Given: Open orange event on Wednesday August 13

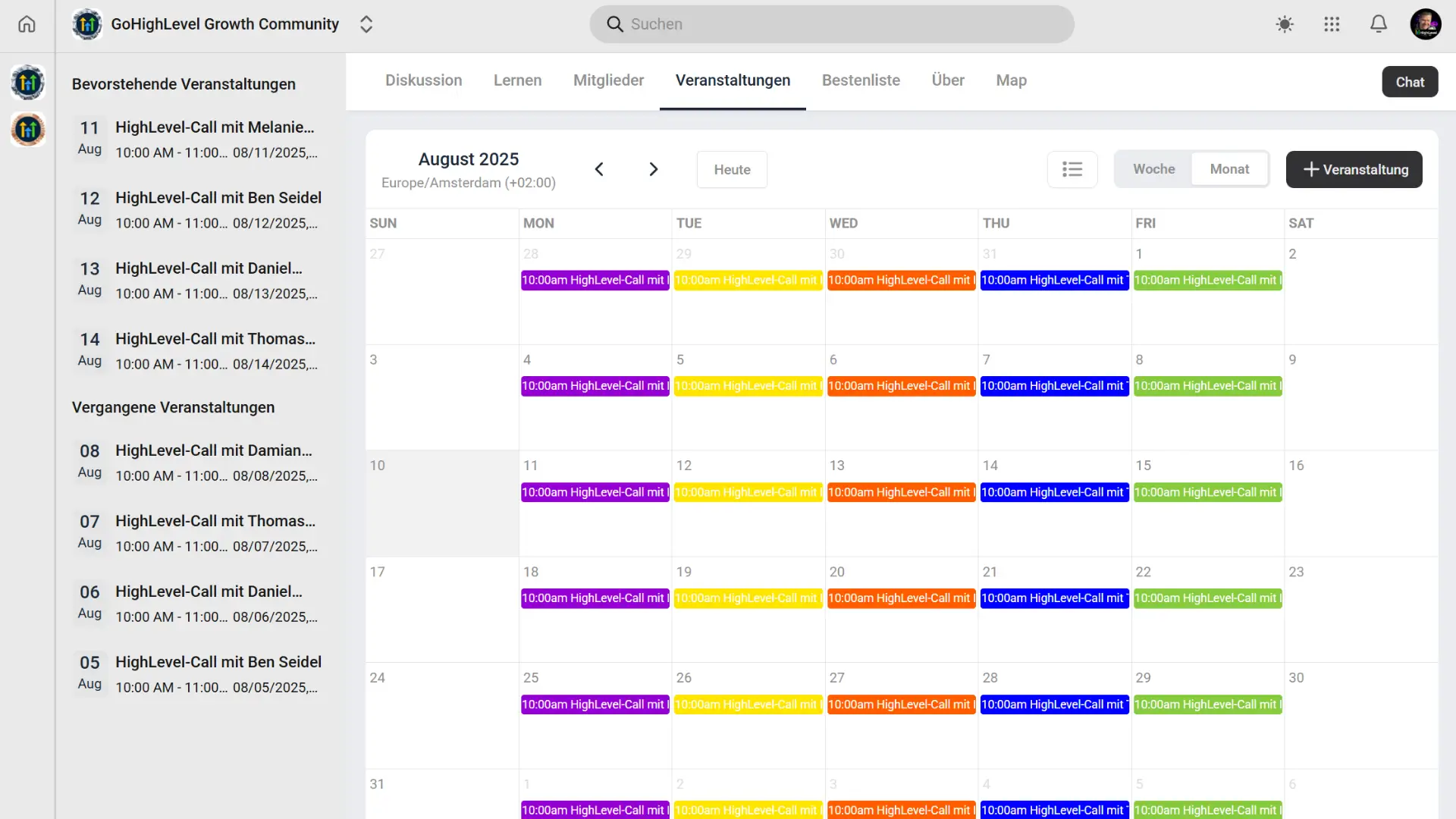Looking at the screenshot, I should click(901, 492).
